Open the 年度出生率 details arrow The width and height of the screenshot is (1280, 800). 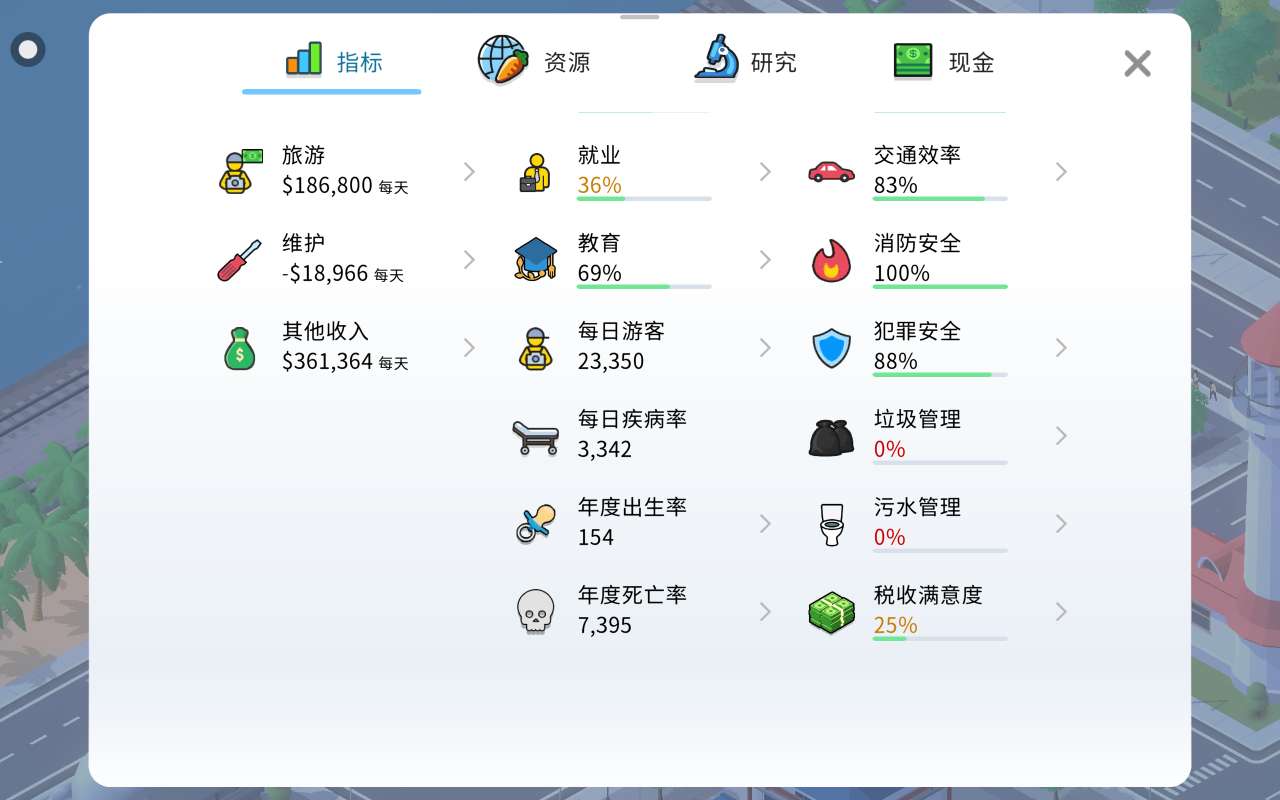coord(765,524)
